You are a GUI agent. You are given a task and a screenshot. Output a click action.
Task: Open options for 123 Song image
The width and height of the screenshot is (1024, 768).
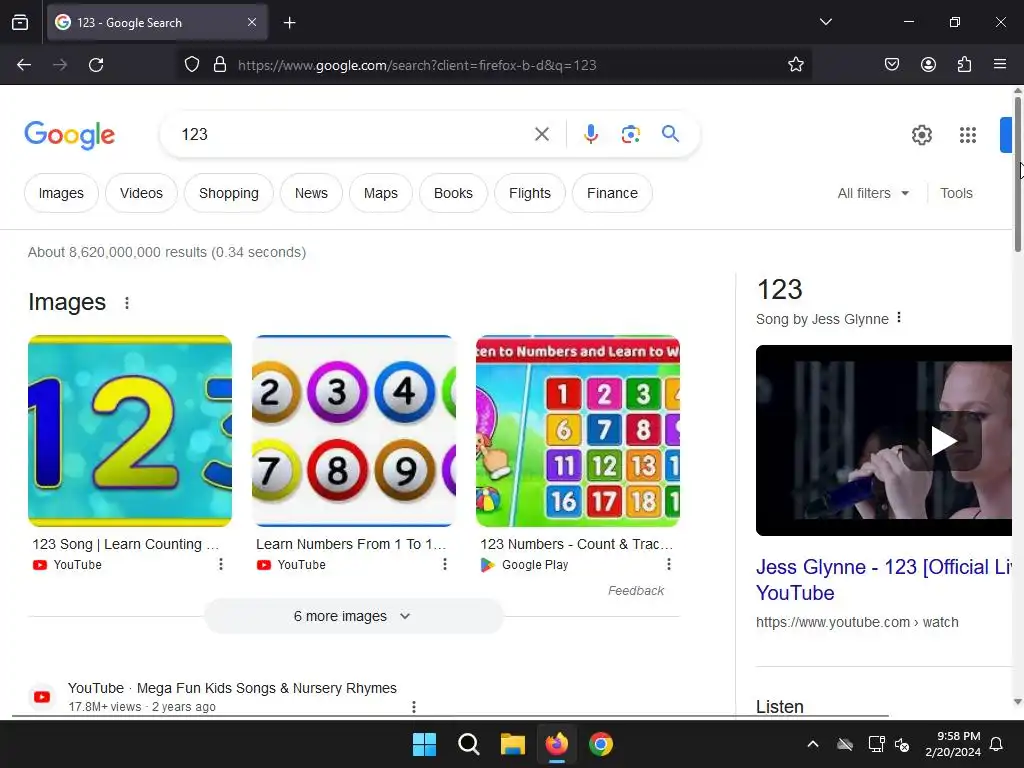coord(221,564)
